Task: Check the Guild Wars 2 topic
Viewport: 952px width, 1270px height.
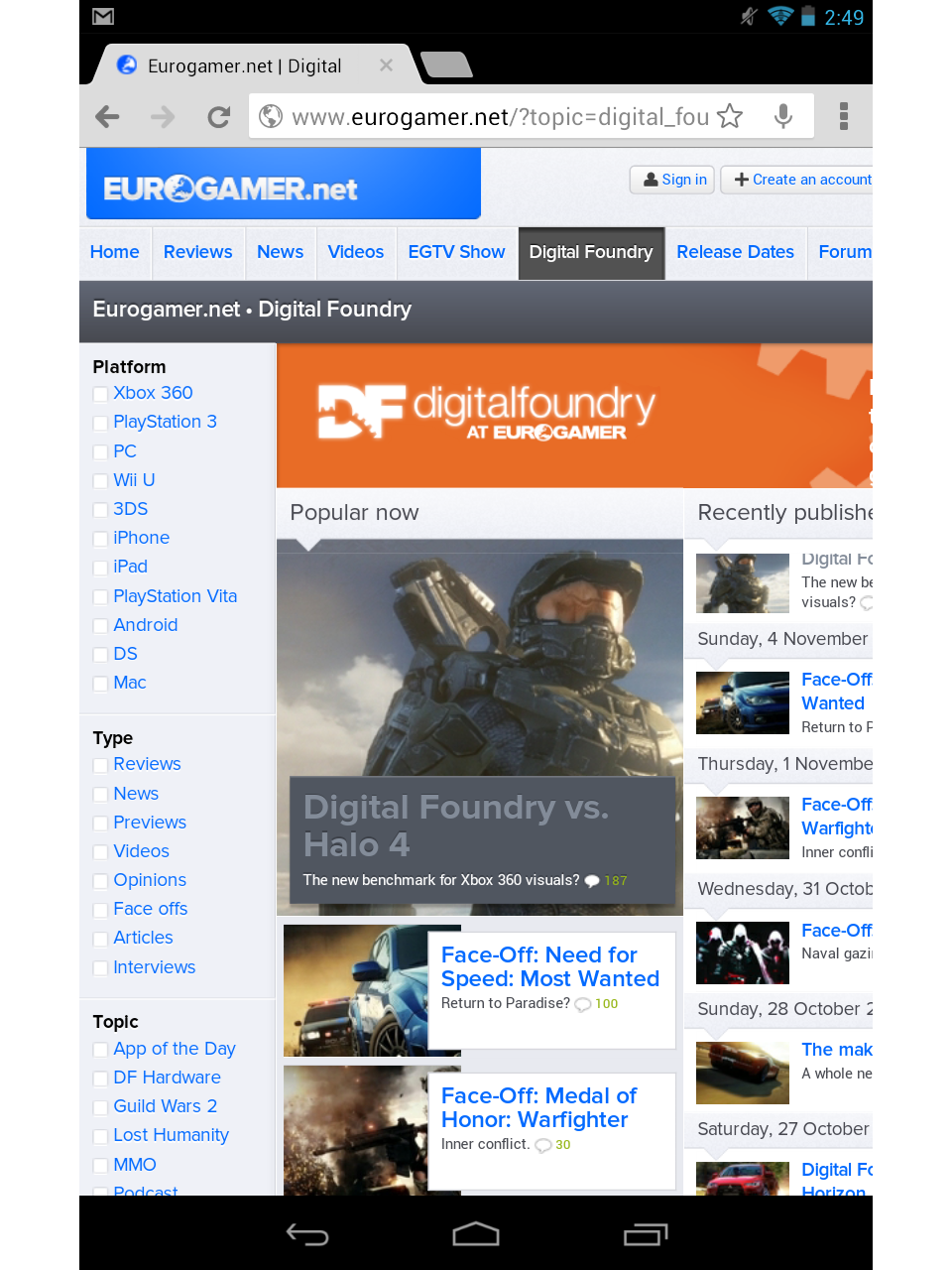Action: tap(100, 1107)
